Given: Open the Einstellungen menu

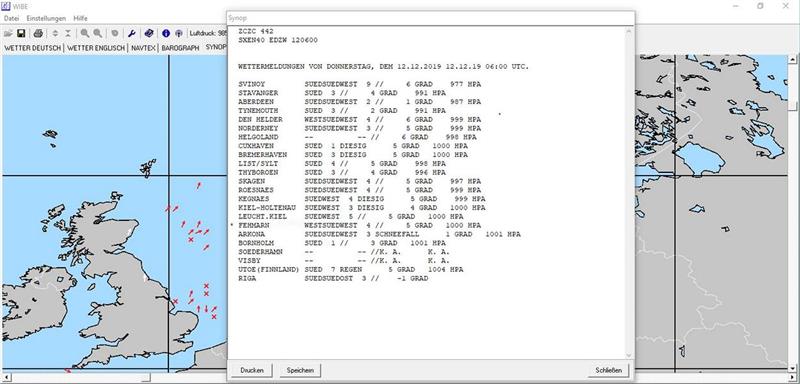Looking at the screenshot, I should point(46,18).
